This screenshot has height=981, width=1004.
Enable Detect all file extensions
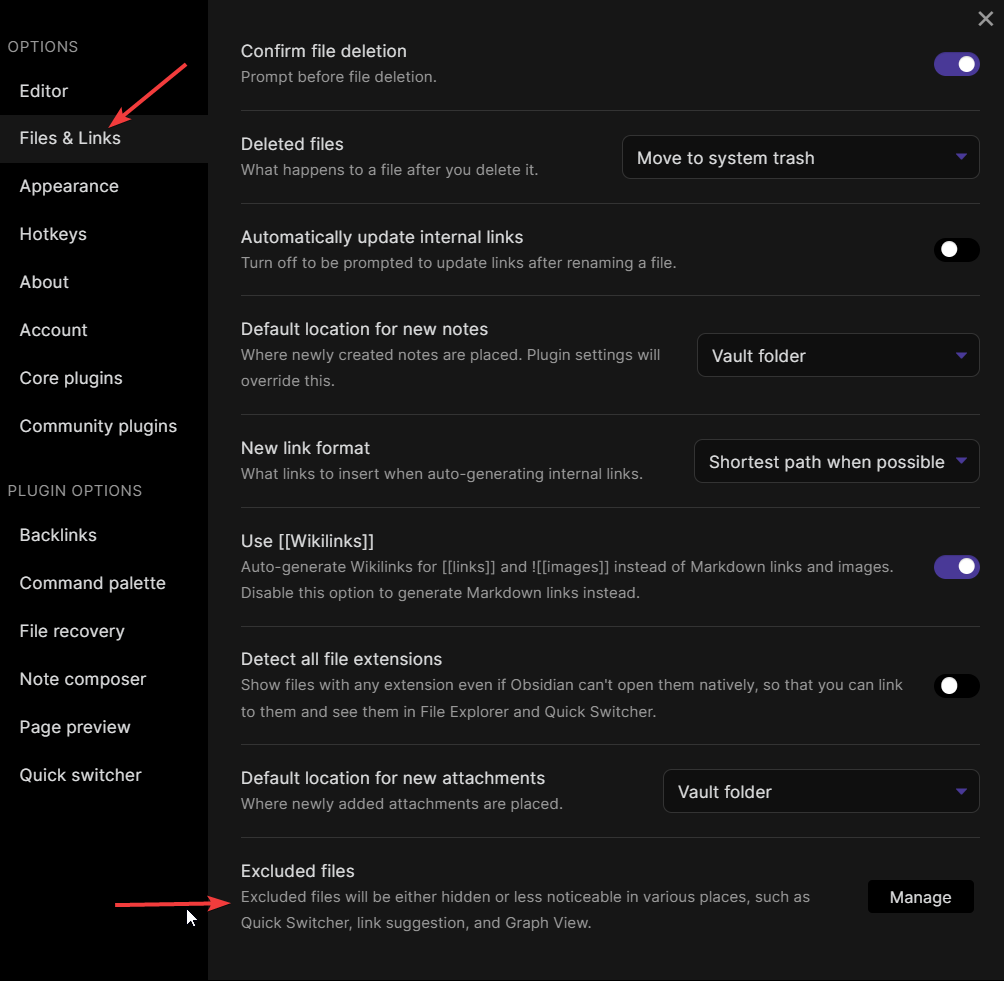(x=956, y=686)
